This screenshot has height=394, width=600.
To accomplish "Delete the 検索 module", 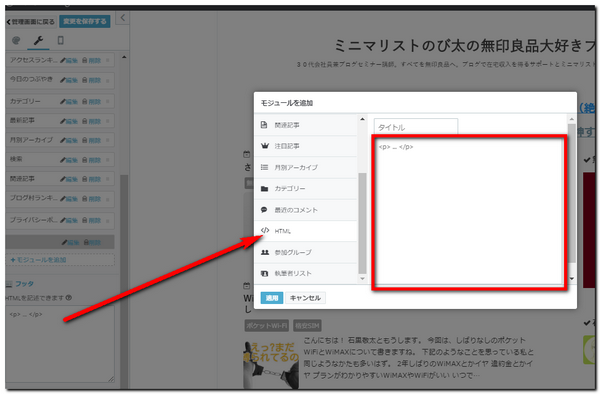I will 91,160.
